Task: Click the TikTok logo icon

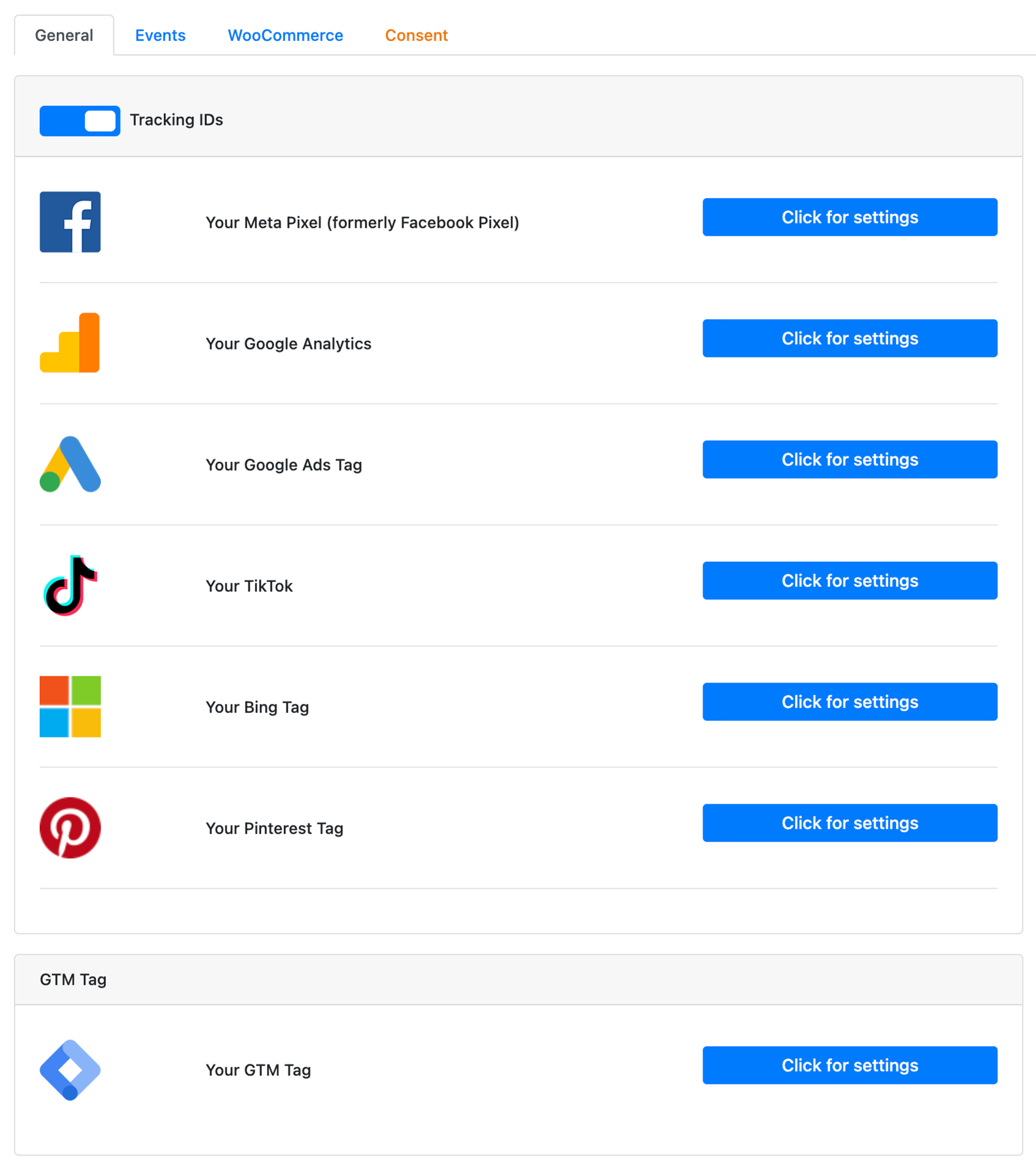Action: point(70,585)
